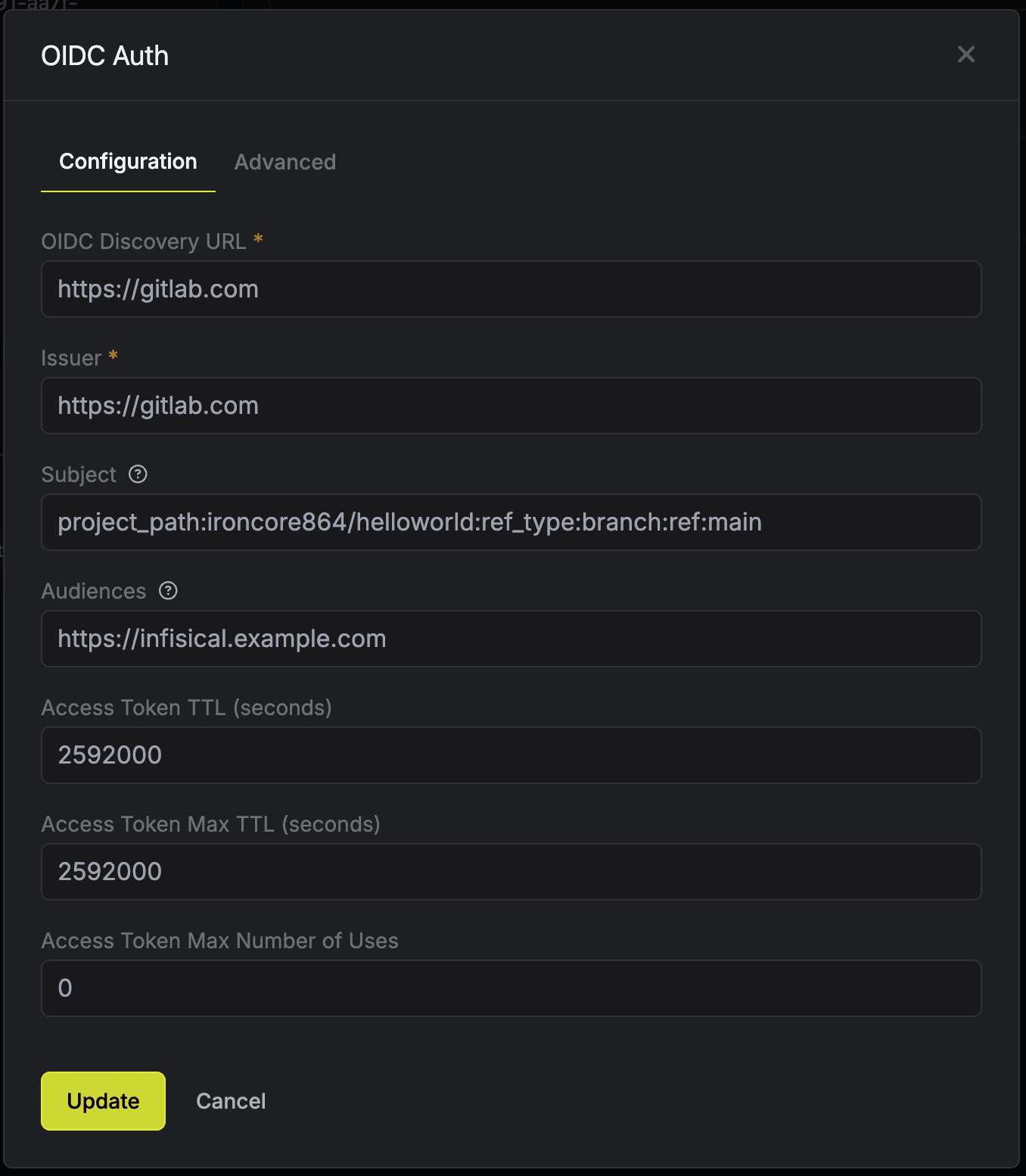Viewport: 1026px width, 1176px height.
Task: Click the OIDC Discovery URL field
Action: 511,289
